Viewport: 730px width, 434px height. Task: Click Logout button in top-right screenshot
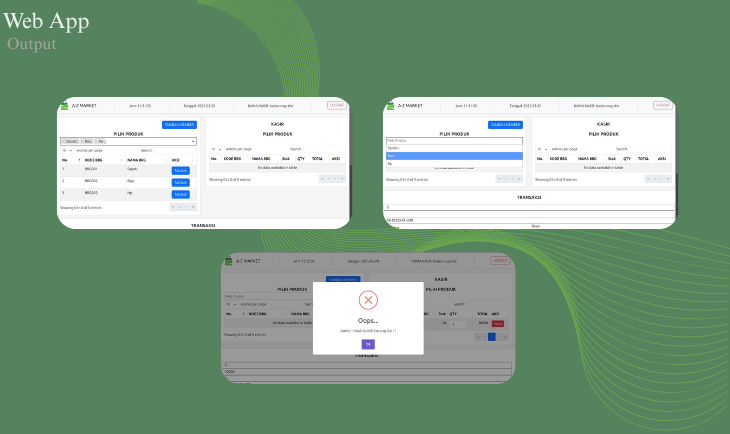pyautogui.click(x=662, y=105)
